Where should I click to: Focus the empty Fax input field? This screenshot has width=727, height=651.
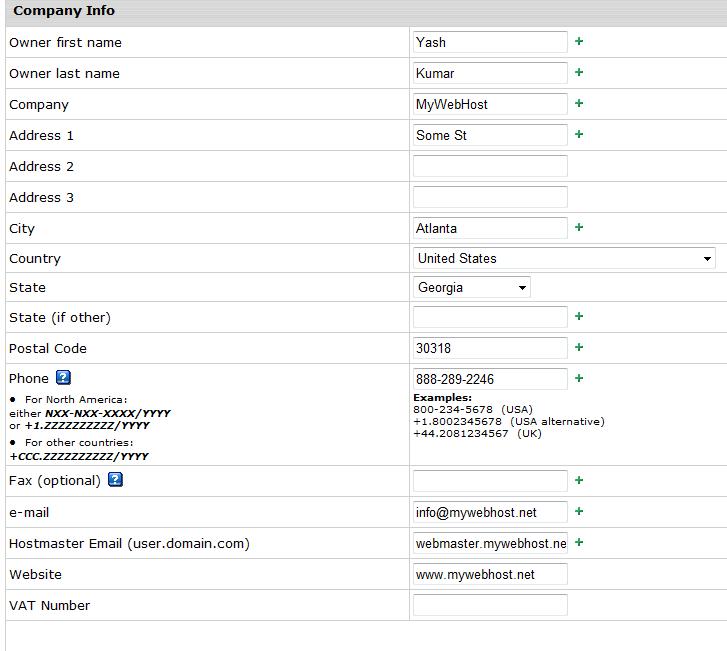(x=490, y=481)
